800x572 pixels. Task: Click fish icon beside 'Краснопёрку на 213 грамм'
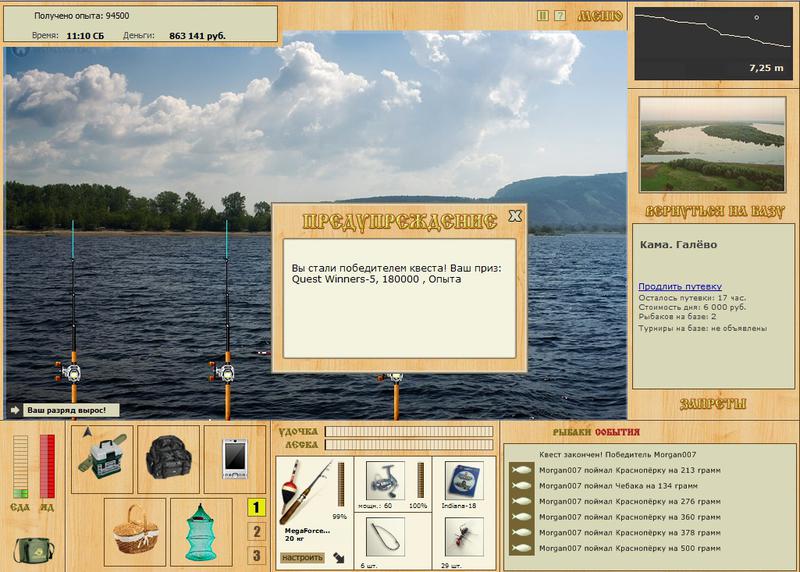click(x=521, y=470)
